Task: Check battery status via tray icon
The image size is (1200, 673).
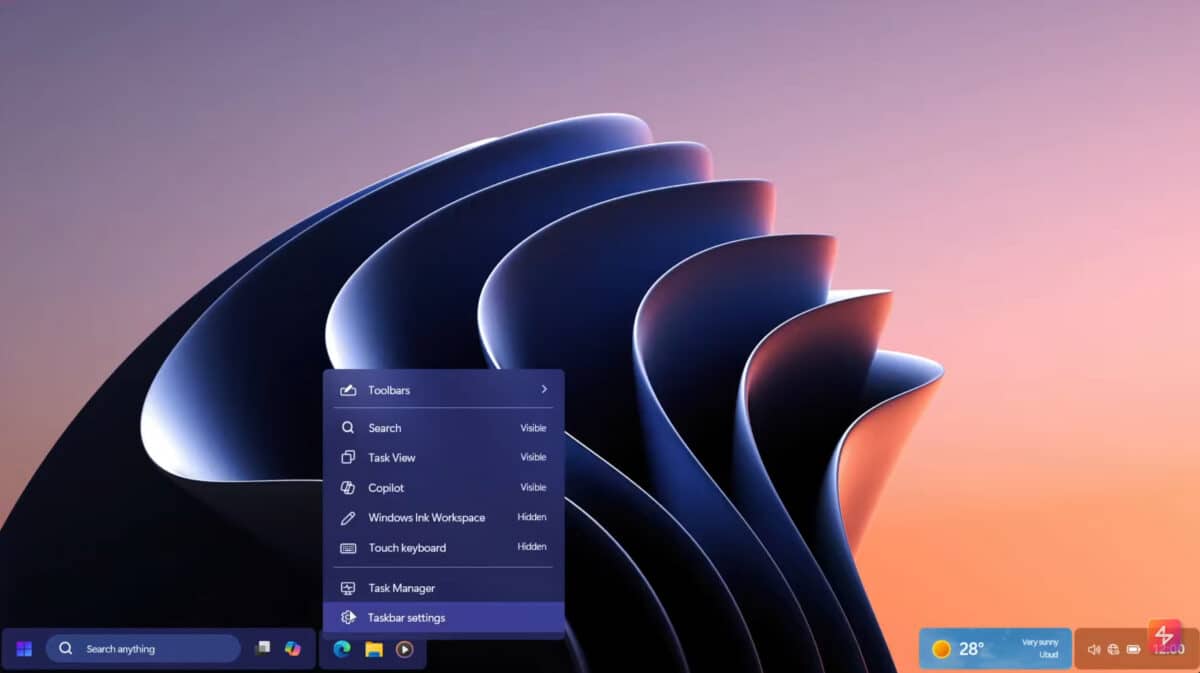Action: (x=1134, y=649)
